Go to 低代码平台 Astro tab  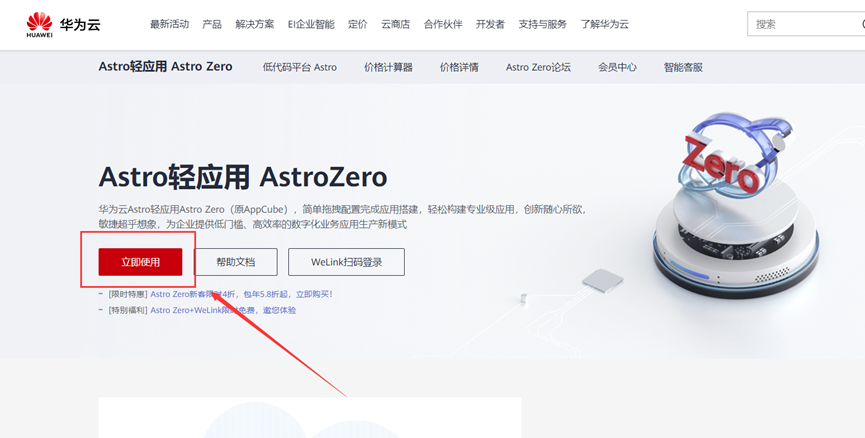click(x=300, y=67)
